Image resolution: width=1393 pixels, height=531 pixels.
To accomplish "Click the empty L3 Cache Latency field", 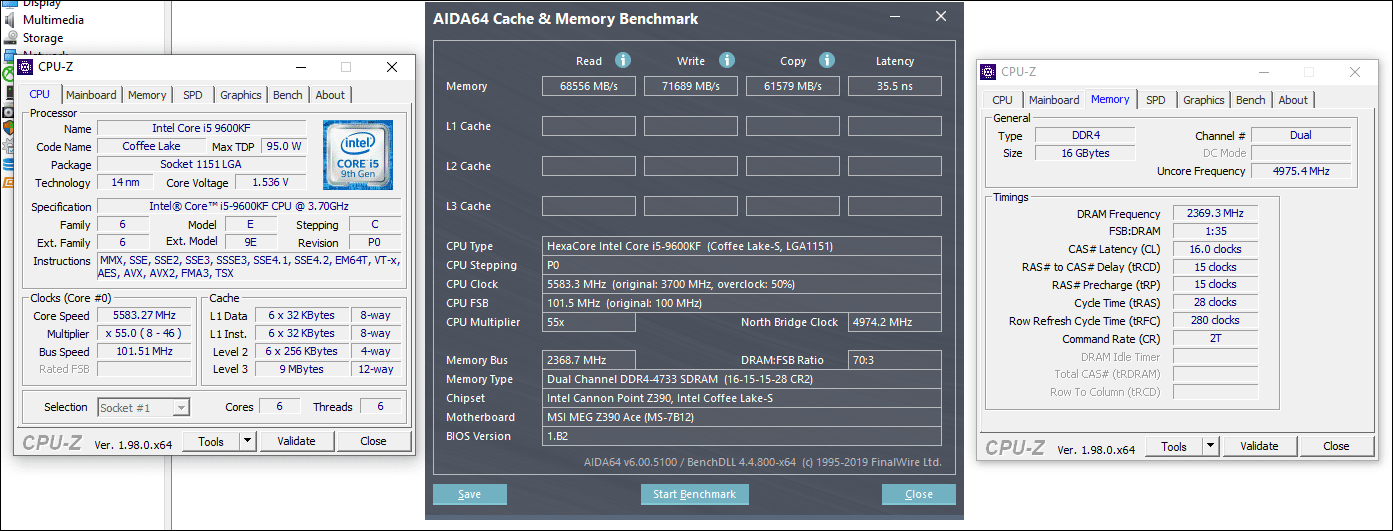I will [895, 206].
